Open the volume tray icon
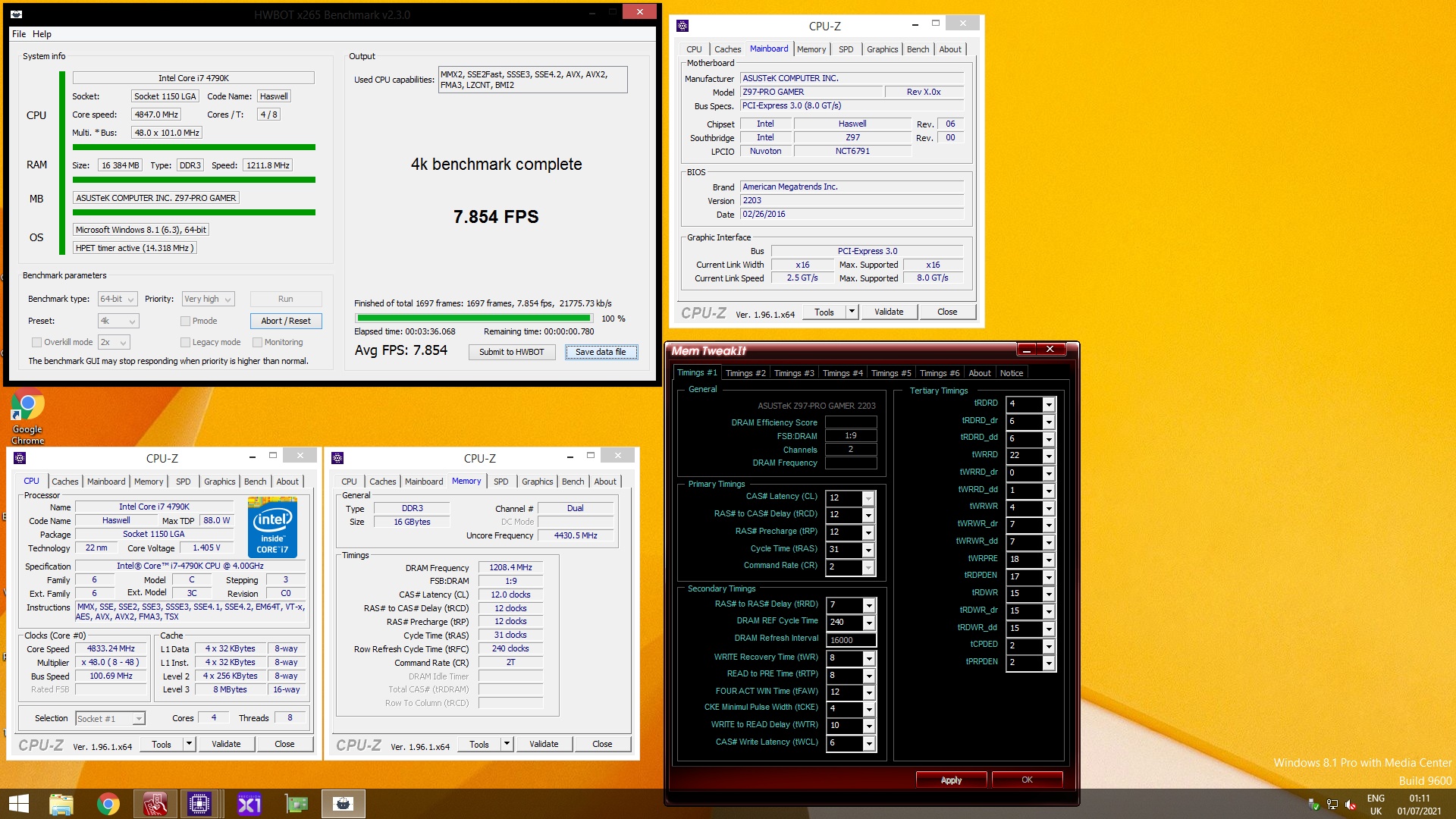 click(x=1351, y=805)
